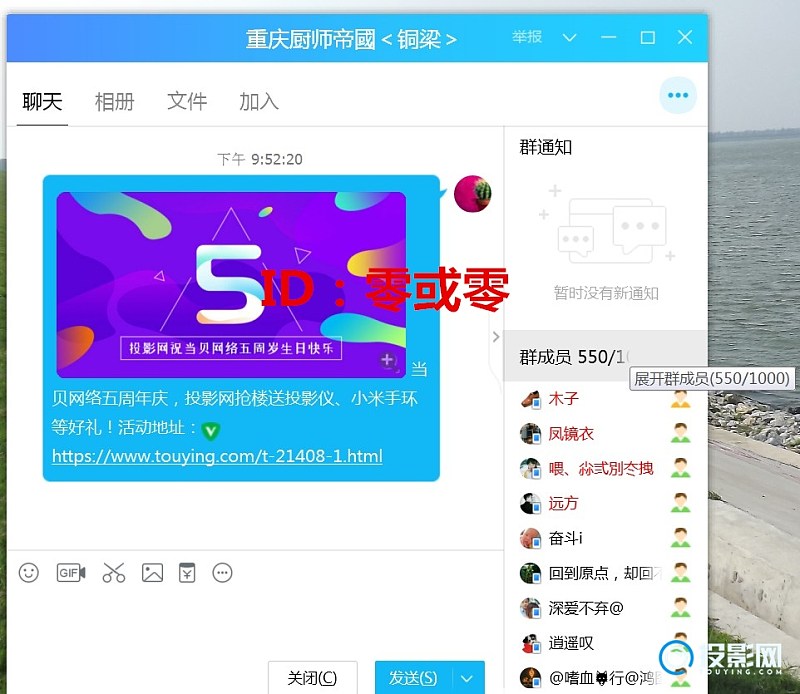This screenshot has width=800, height=694.
Task: Click the 群通知 heading
Action: coord(545,147)
